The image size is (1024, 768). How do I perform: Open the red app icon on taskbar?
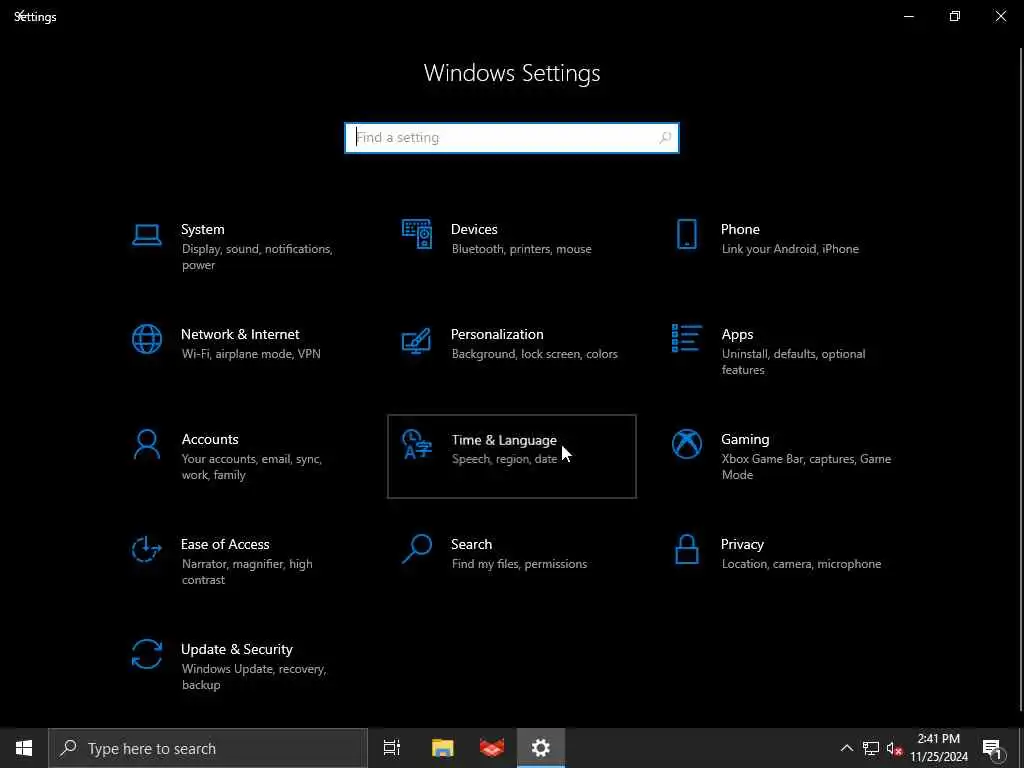492,748
